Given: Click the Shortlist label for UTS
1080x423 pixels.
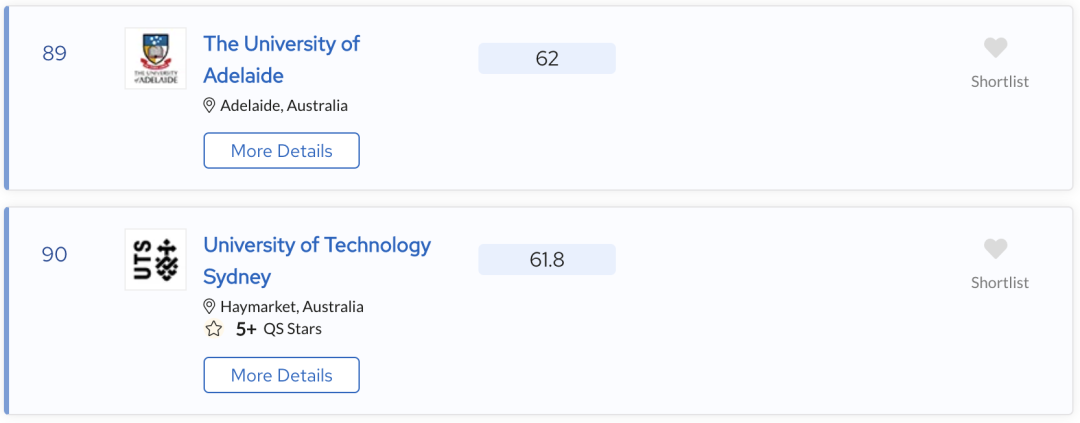Looking at the screenshot, I should (x=999, y=283).
